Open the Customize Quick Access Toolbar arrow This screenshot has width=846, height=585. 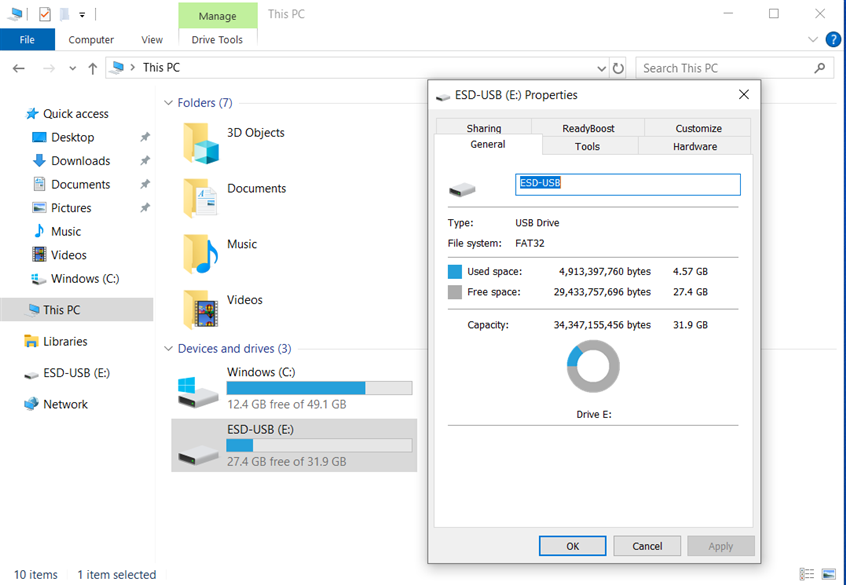tap(82, 15)
